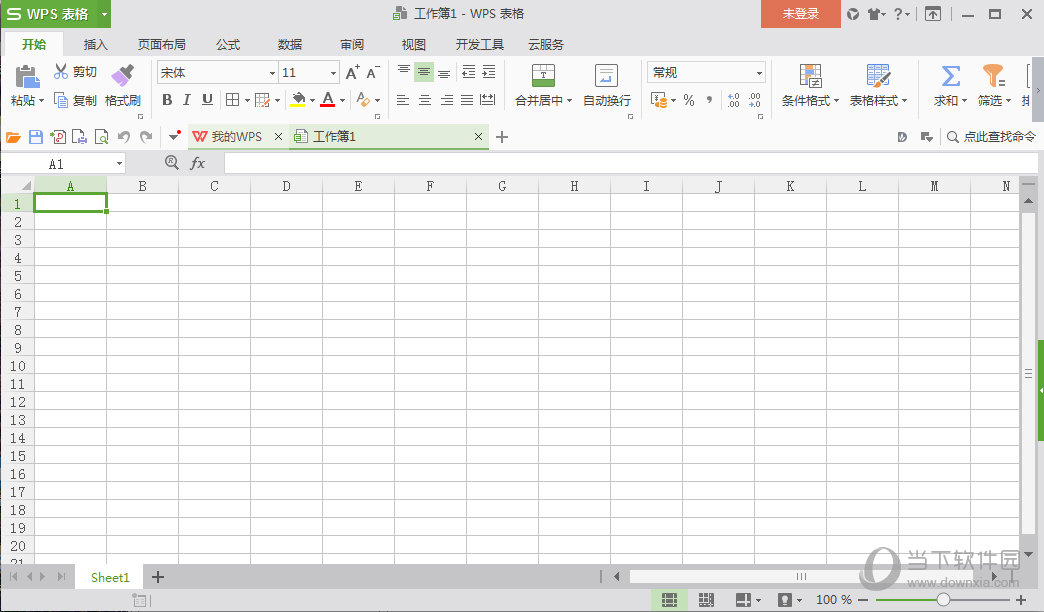Click the Conditional Formatting (条件格式) icon
The width and height of the screenshot is (1044, 612).
[810, 76]
